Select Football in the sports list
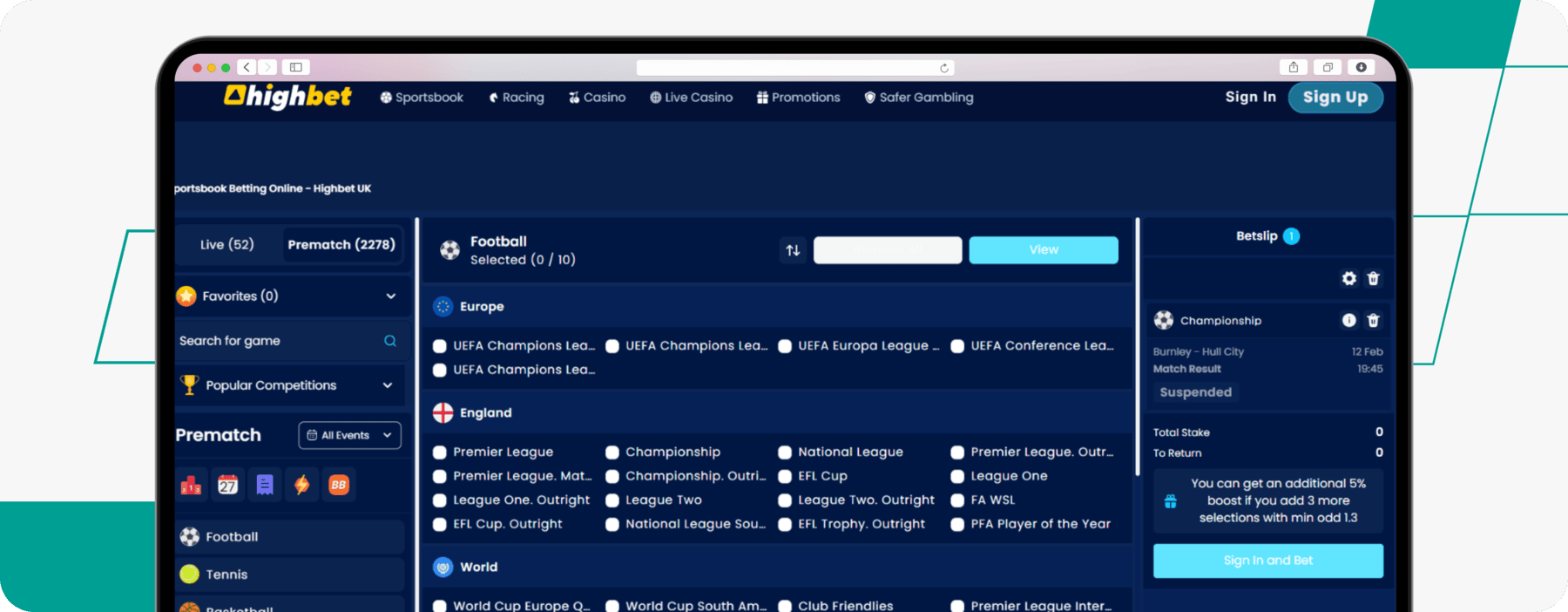This screenshot has height=612, width=1568. [290, 537]
